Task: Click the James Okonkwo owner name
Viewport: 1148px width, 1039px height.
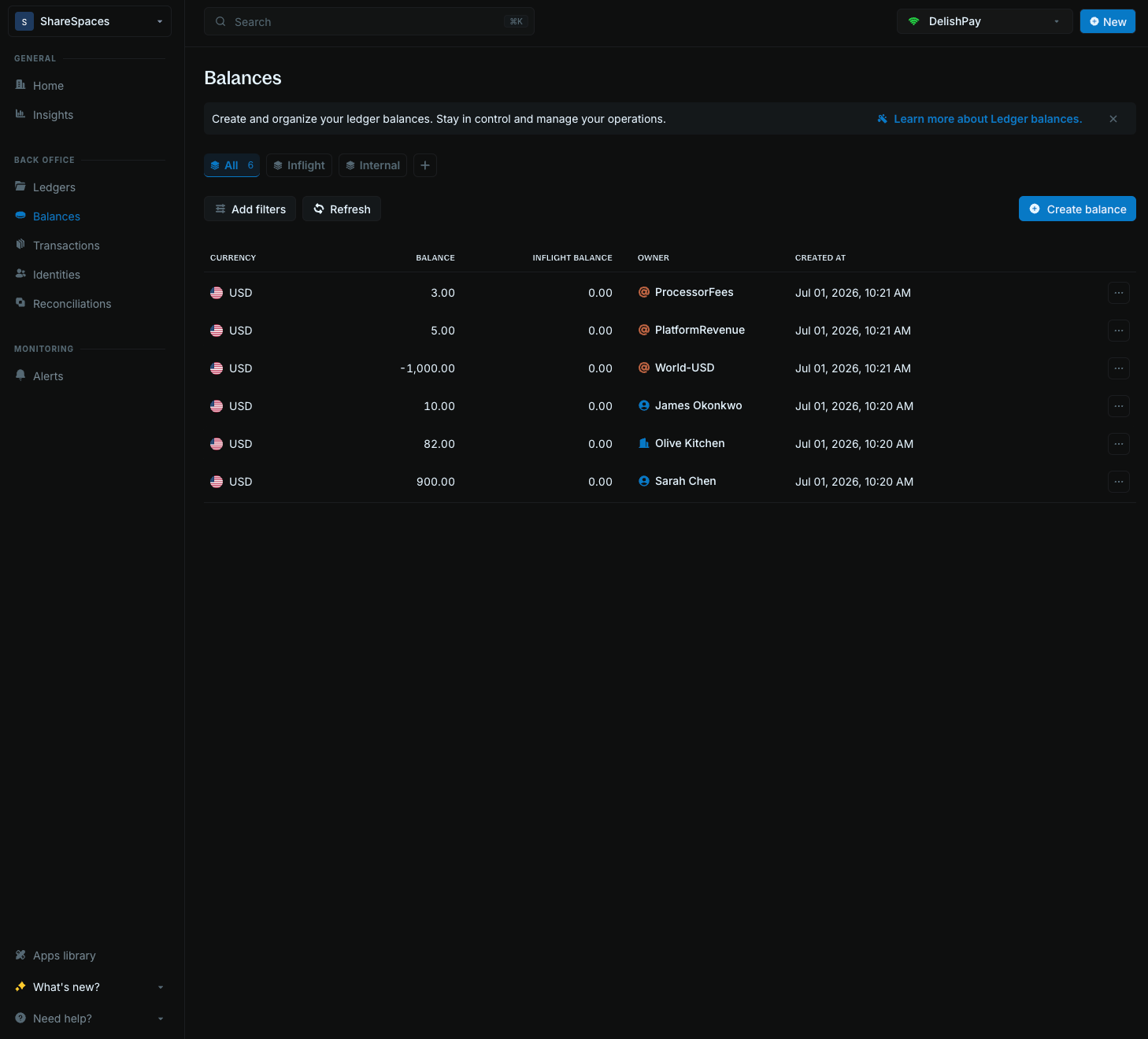Action: coord(698,405)
